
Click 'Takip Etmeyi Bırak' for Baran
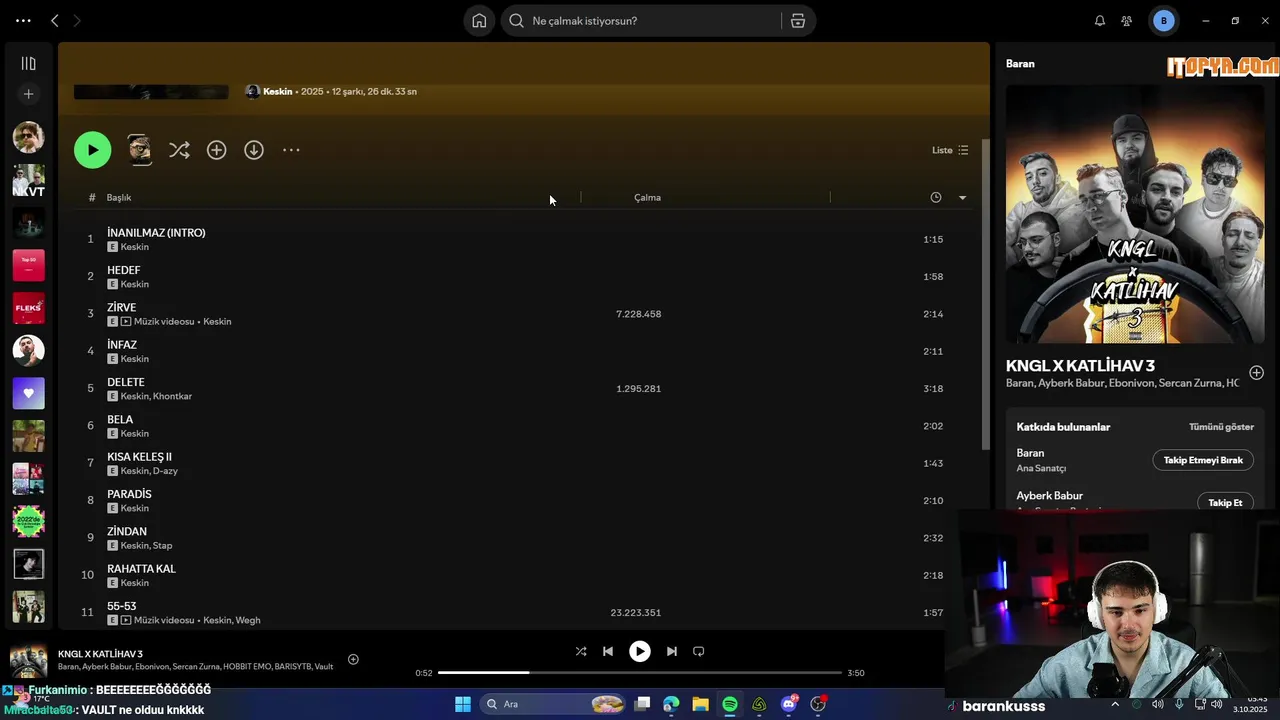click(x=1203, y=460)
